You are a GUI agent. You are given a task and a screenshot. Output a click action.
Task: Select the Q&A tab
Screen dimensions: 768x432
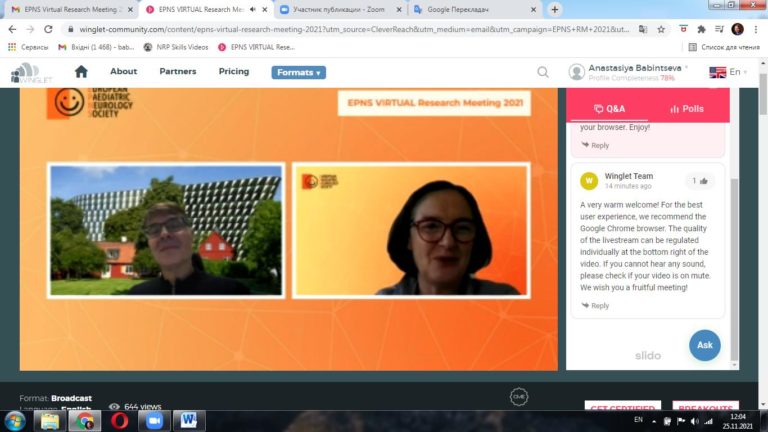click(609, 108)
